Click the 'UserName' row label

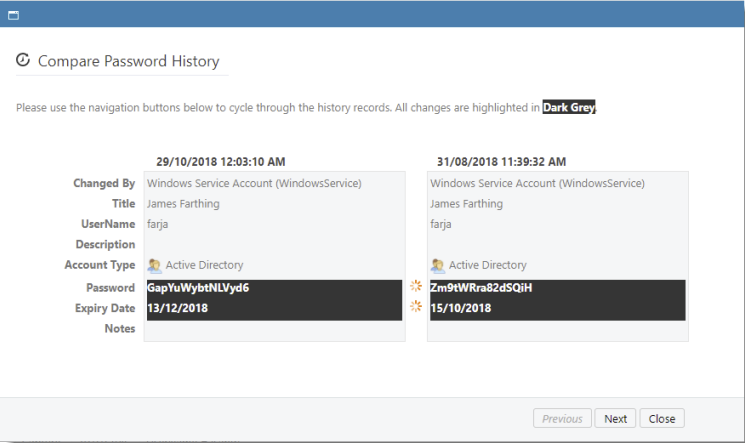108,224
